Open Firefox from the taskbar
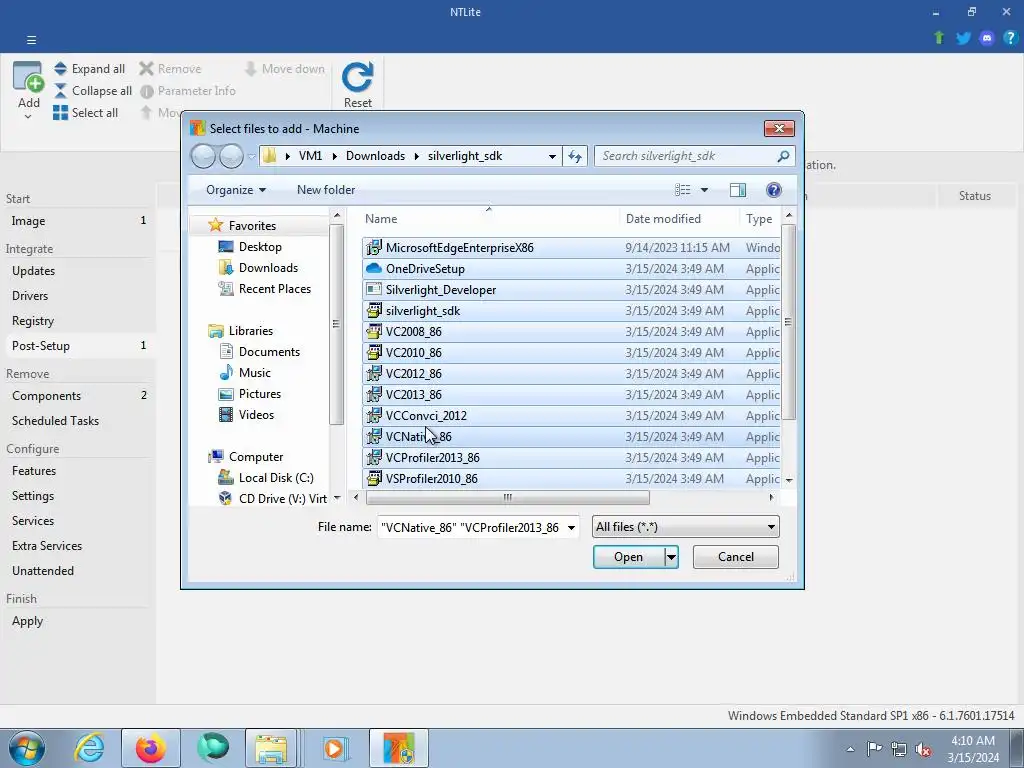The image size is (1024, 768). pyautogui.click(x=151, y=748)
